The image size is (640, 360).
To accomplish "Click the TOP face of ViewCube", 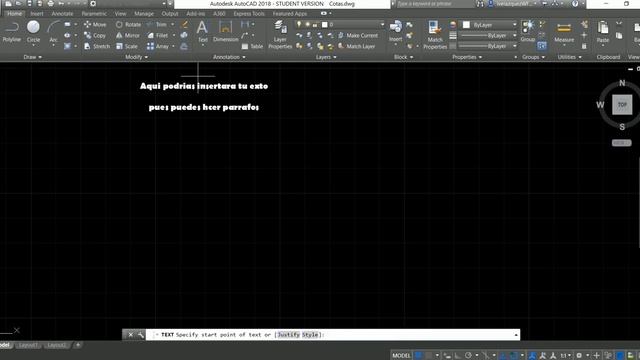I will 622,105.
